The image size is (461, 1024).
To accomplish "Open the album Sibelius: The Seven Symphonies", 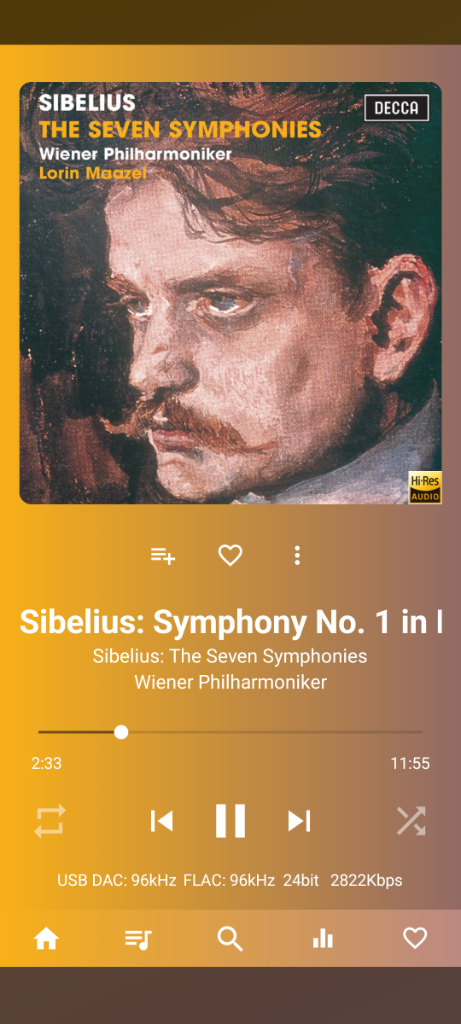I will pos(230,656).
